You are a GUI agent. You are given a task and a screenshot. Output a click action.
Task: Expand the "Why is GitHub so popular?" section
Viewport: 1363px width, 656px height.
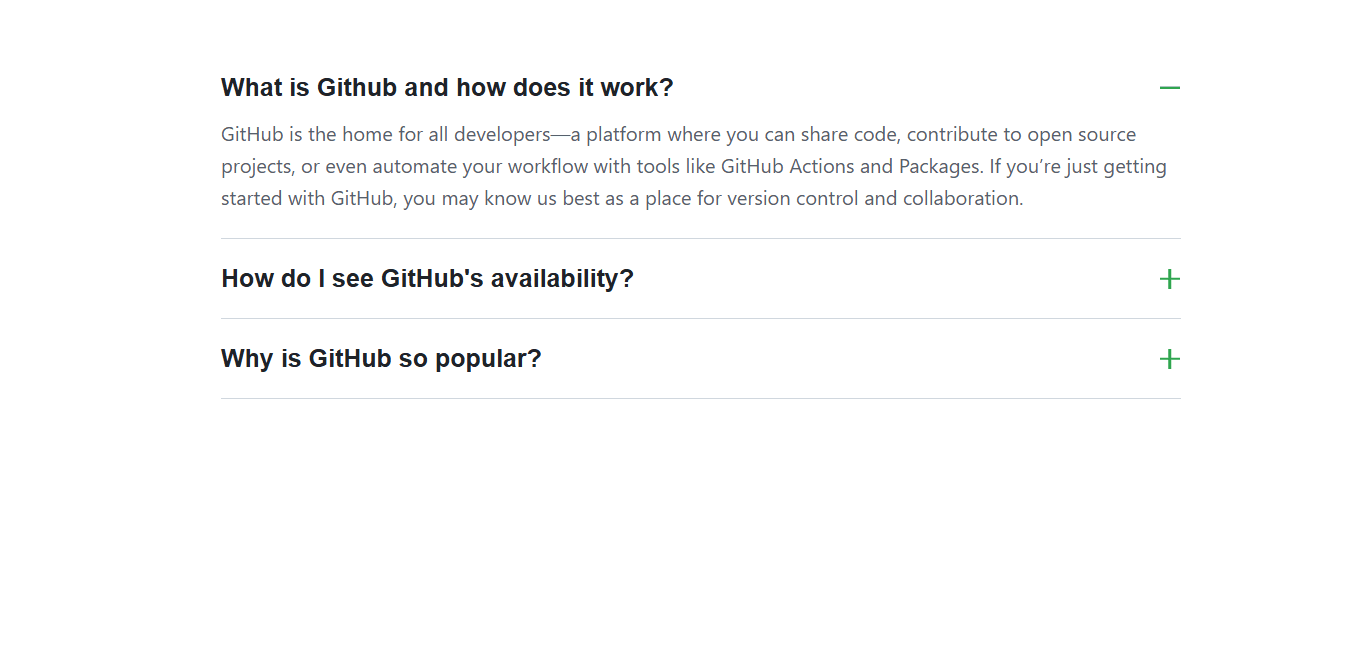pyautogui.click(x=381, y=359)
